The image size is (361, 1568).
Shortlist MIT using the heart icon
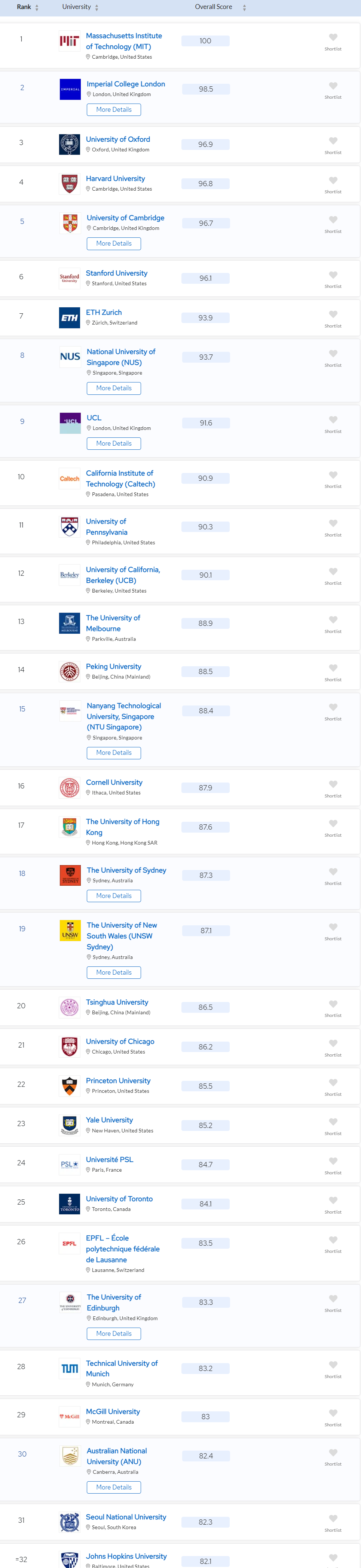[x=333, y=38]
